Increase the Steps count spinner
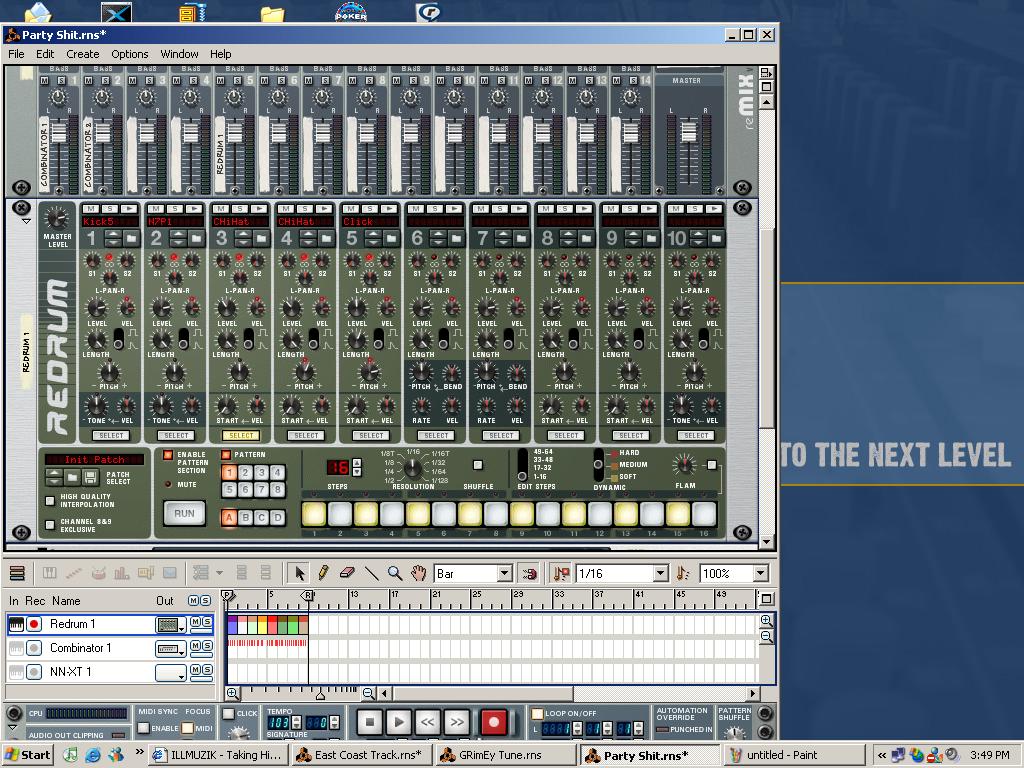Image resolution: width=1024 pixels, height=768 pixels. pyautogui.click(x=357, y=463)
